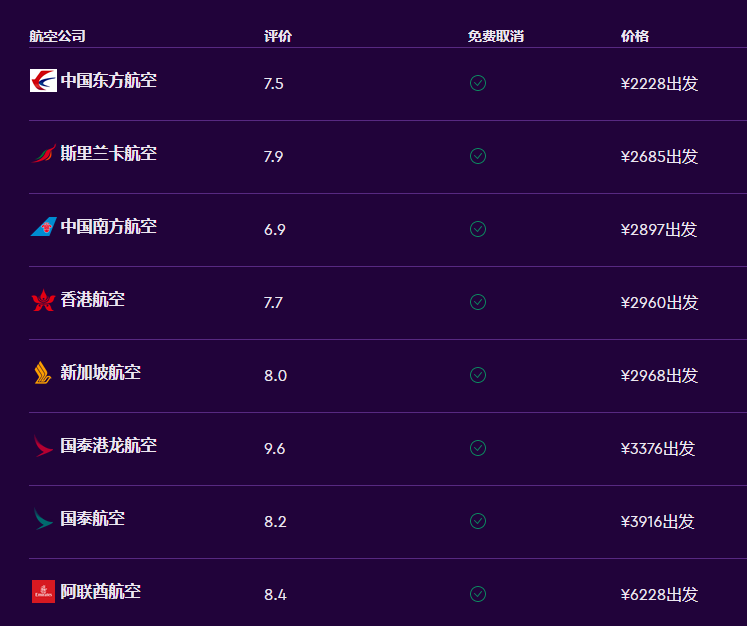Click the ¥2968出发 price
The image size is (747, 626).
pos(659,375)
